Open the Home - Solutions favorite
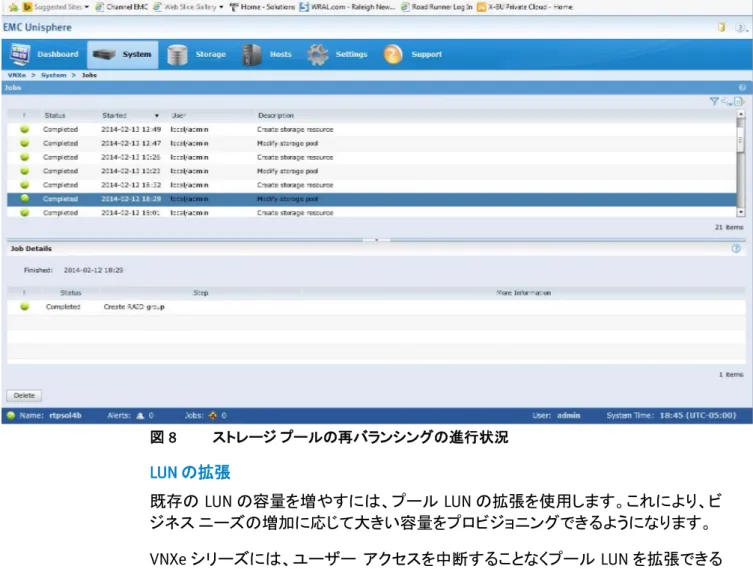The image size is (753, 569). pos(262,7)
